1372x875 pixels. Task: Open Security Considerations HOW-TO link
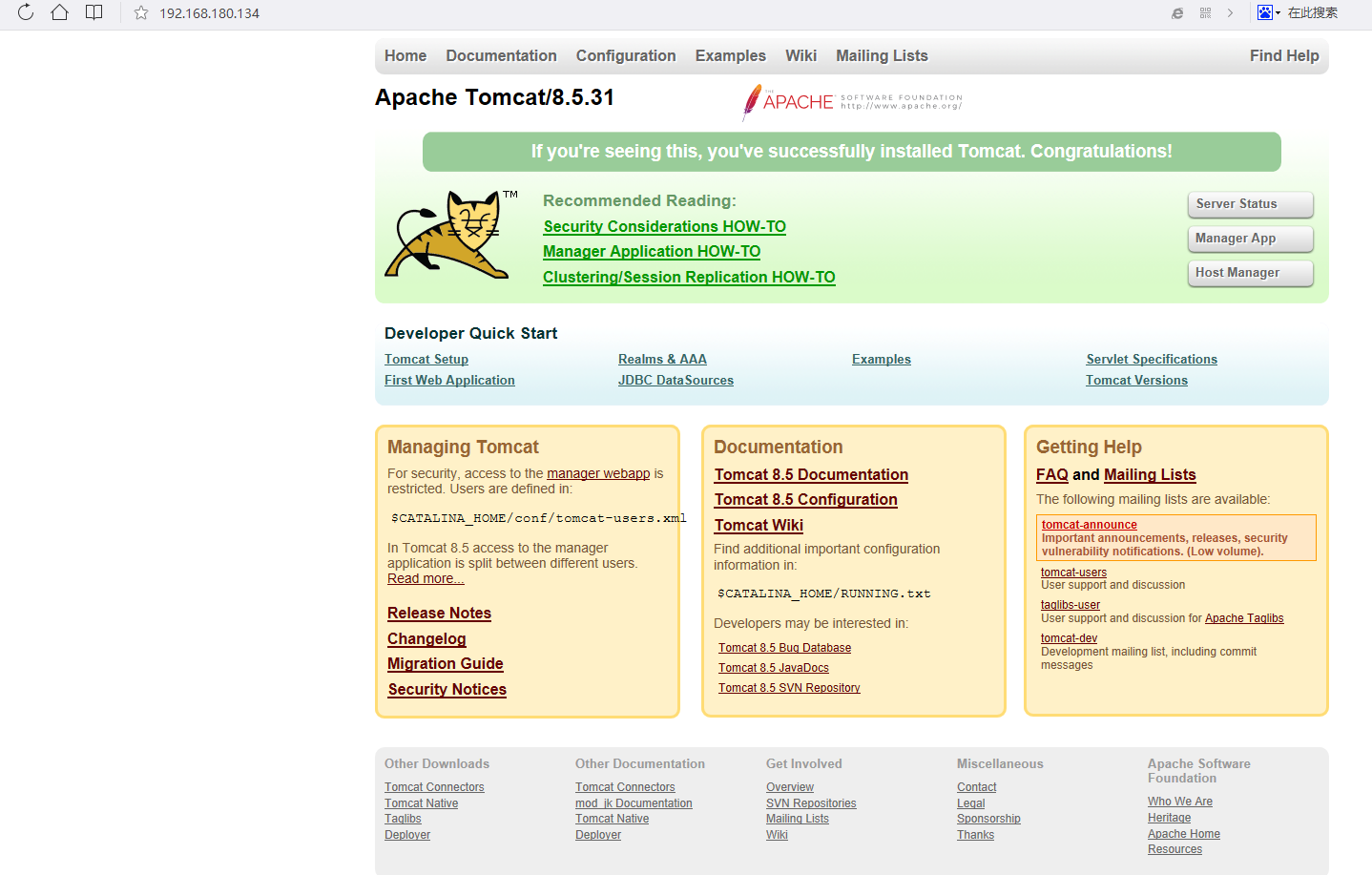(665, 226)
